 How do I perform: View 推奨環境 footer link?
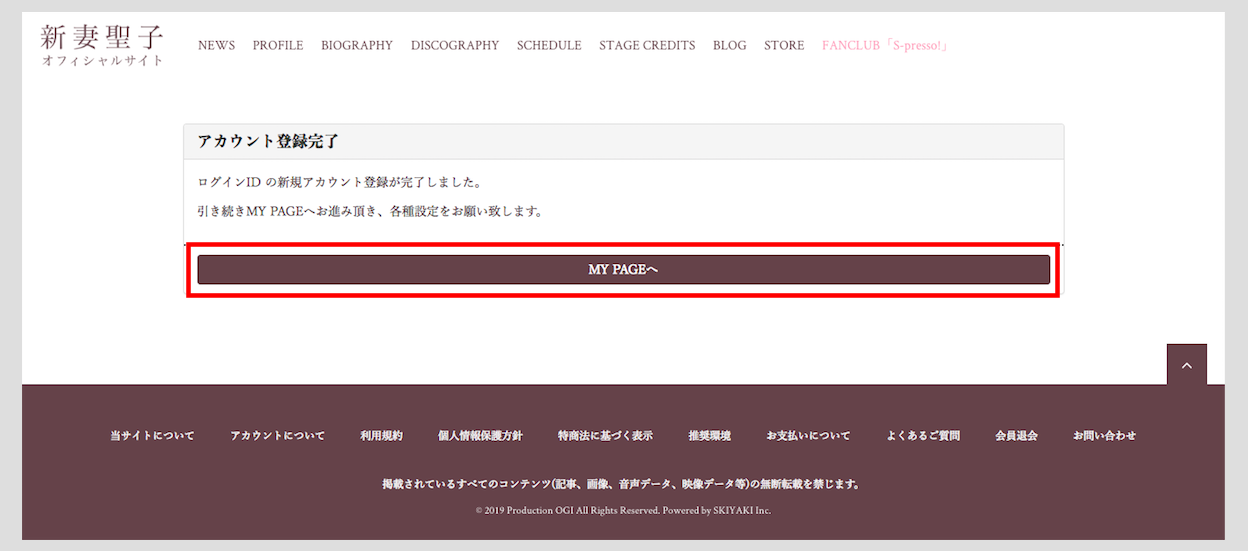coord(709,436)
